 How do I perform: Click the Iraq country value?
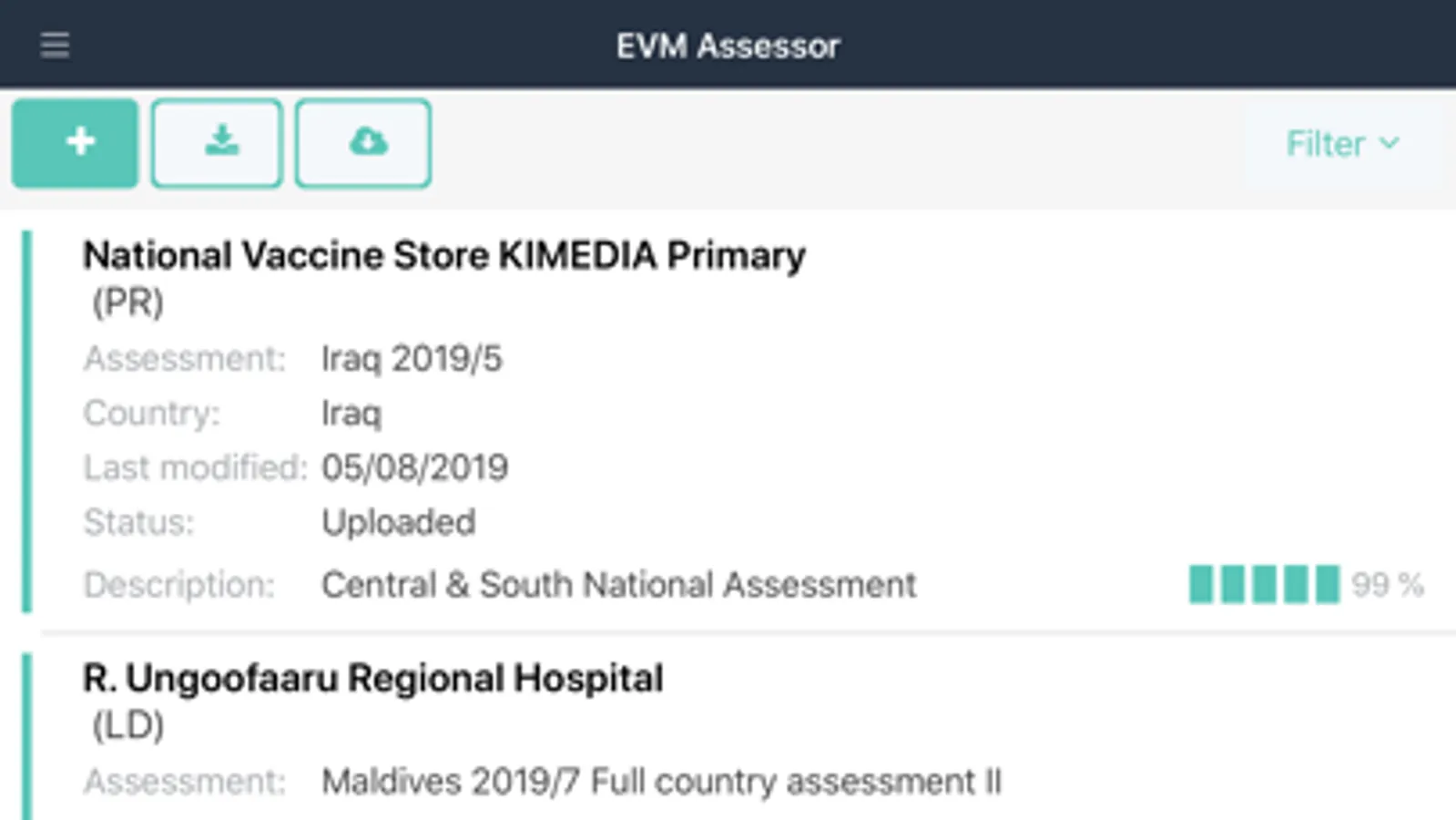coord(351,414)
